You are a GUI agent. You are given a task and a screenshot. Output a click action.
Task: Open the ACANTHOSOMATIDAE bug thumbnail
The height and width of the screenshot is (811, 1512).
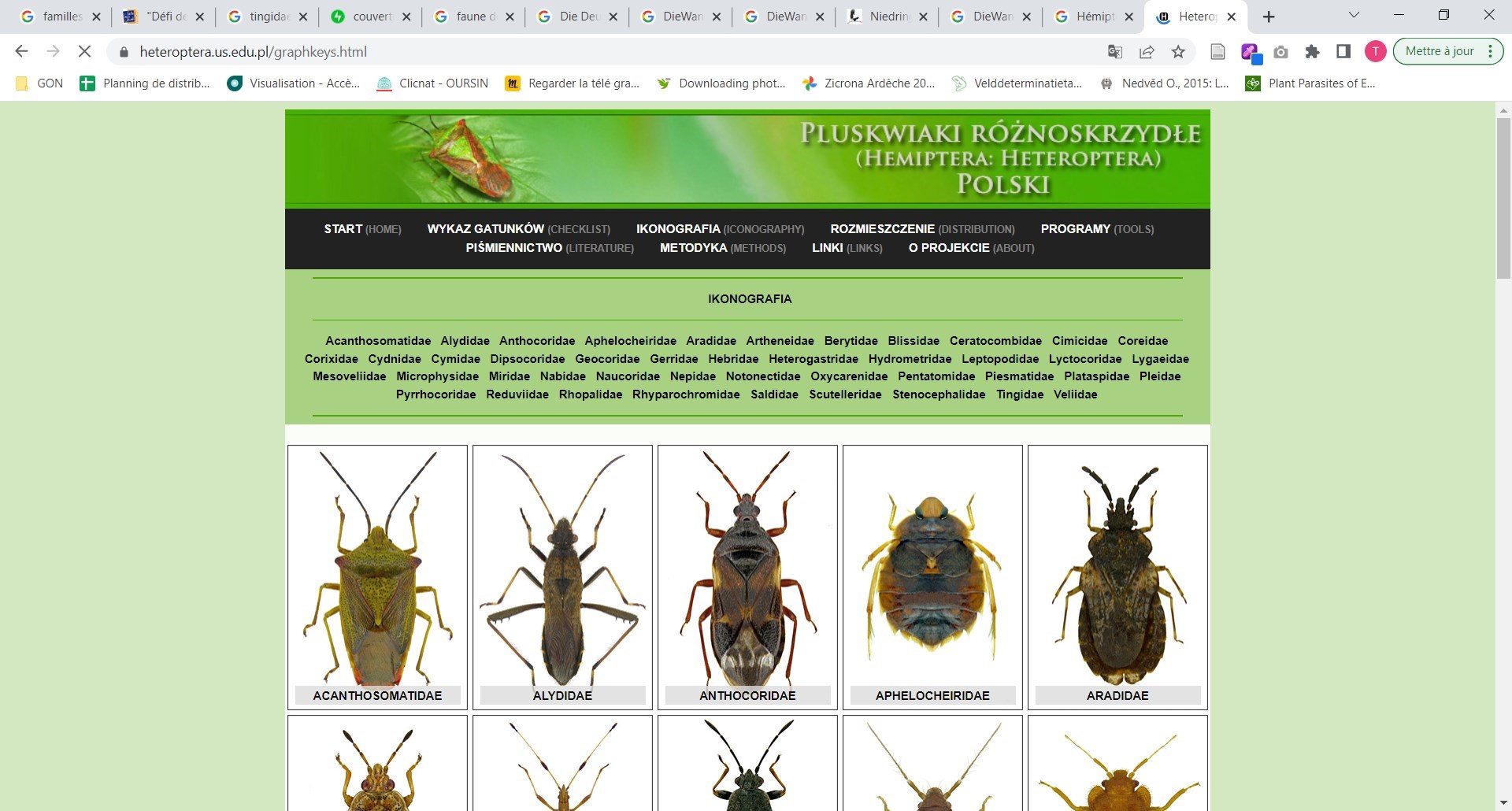coord(377,577)
